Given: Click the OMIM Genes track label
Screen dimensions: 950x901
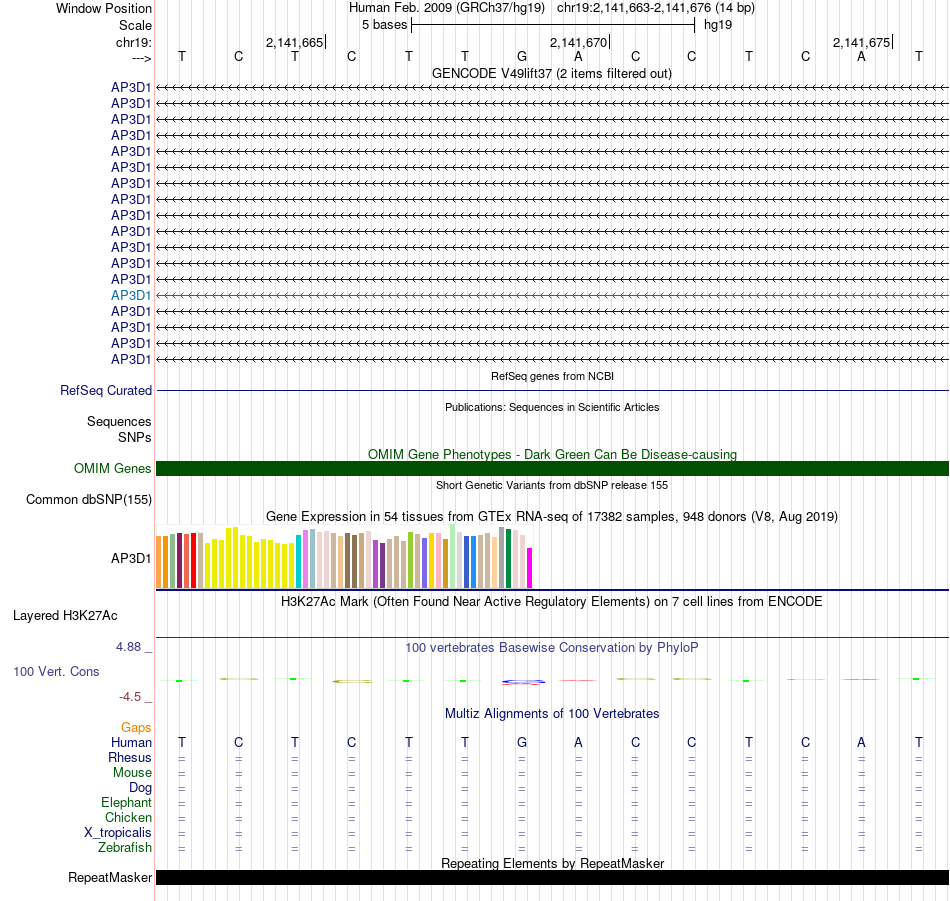Looking at the screenshot, I should [x=113, y=468].
